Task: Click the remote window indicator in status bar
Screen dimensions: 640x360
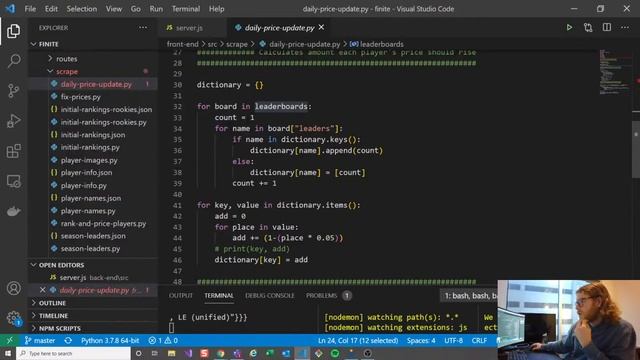Action: tap(10, 340)
